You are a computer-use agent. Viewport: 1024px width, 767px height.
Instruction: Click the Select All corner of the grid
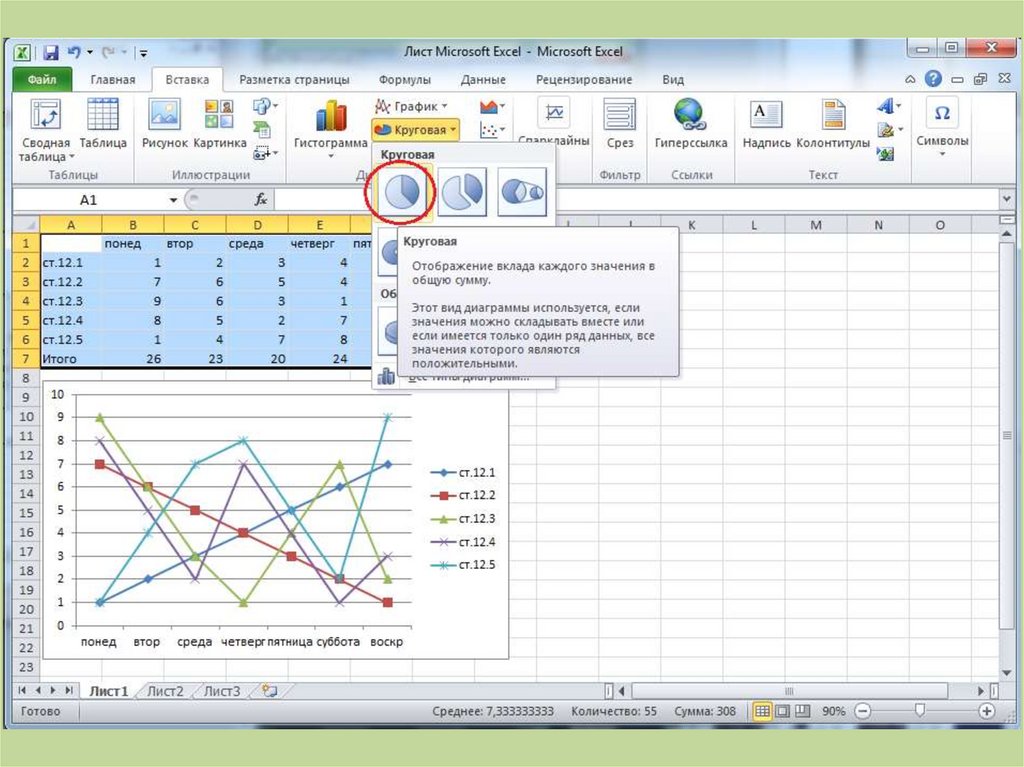26,225
